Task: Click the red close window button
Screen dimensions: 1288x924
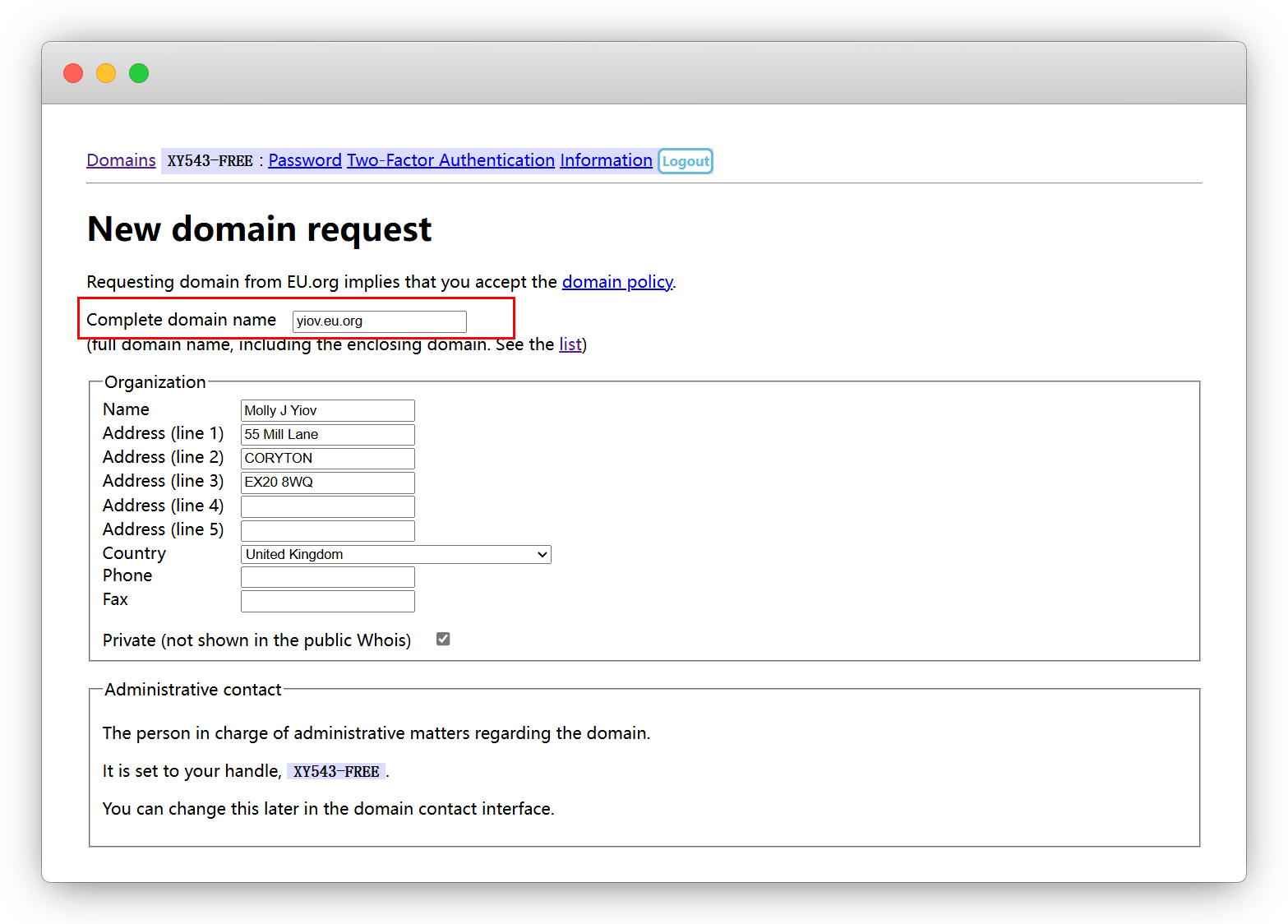Action: click(x=73, y=73)
